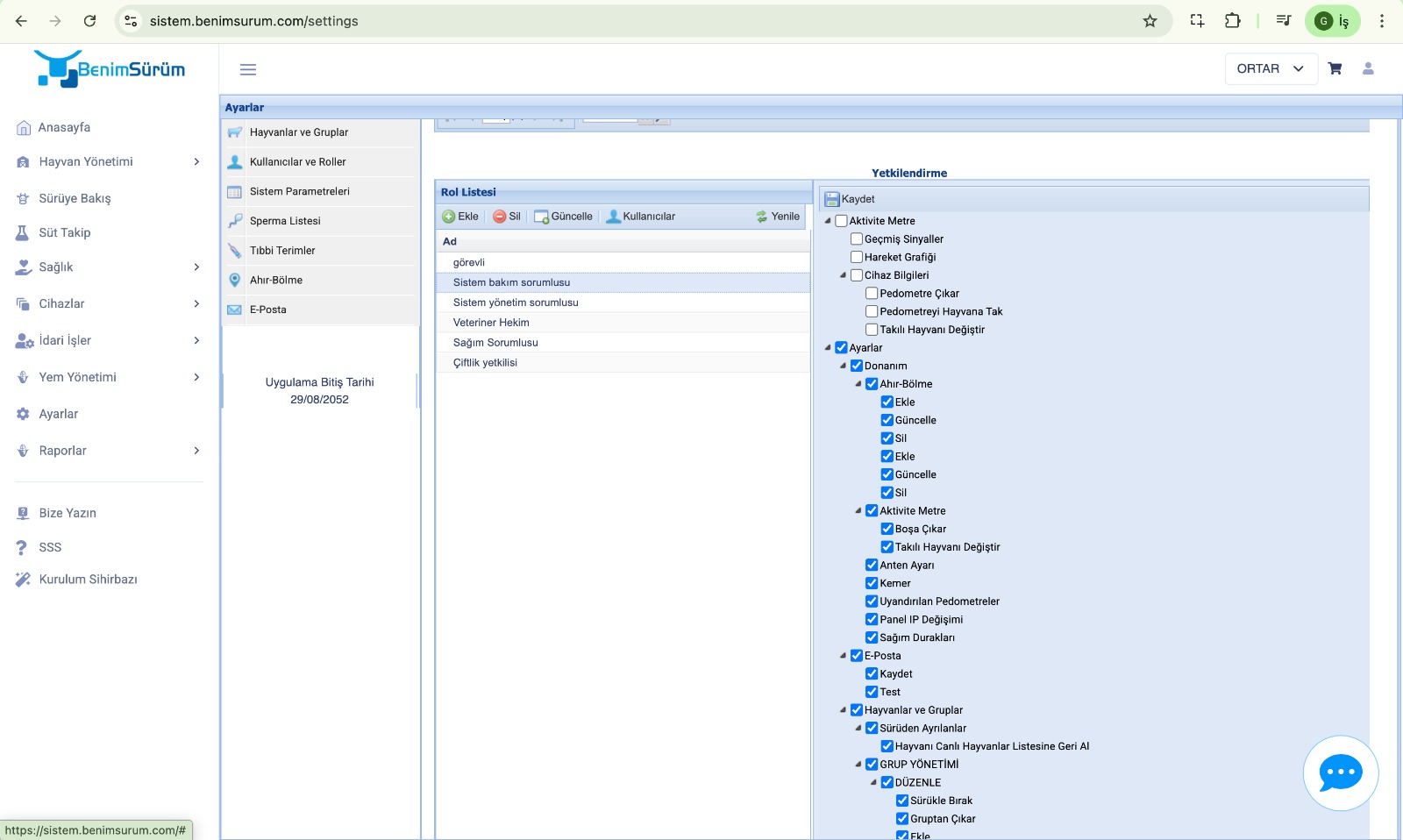Click the Kullanıcılar button in role toolbar
Image resolution: width=1403 pixels, height=840 pixels.
click(640, 217)
